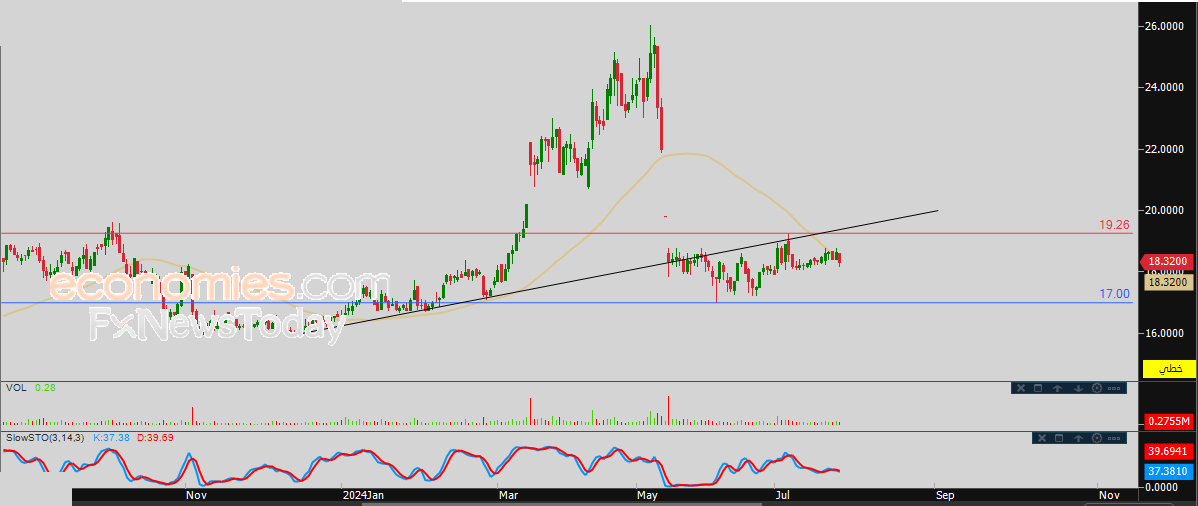Screen dimensions: 1198x506
Task: Click the 17.00 support level label
Action: click(1115, 294)
